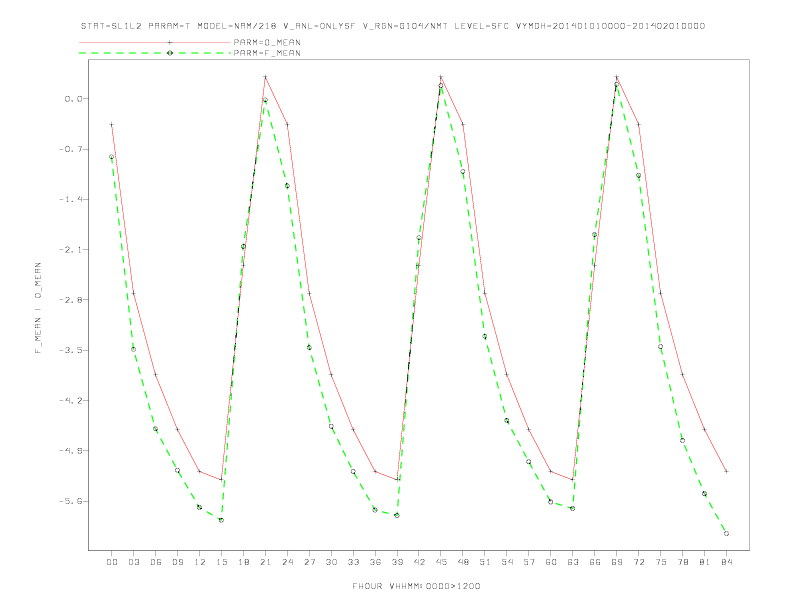Click the x-axis tick label 42
The image size is (792, 612).
419,562
